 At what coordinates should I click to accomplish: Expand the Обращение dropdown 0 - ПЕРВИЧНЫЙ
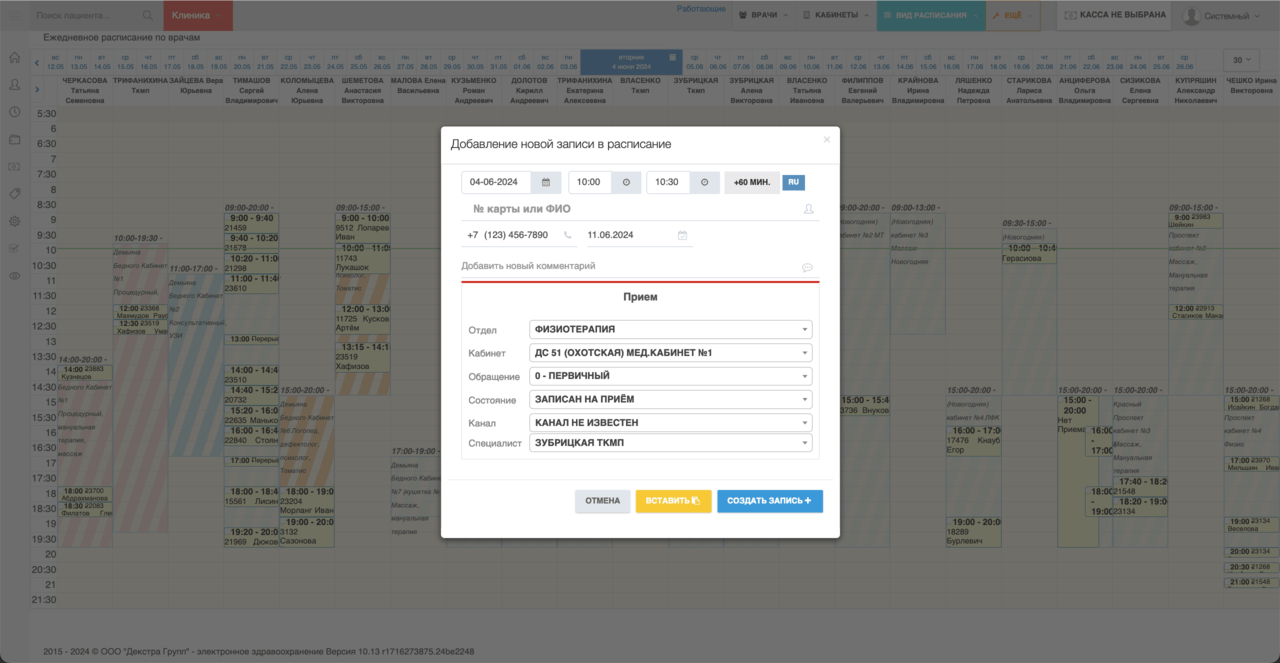(670, 376)
